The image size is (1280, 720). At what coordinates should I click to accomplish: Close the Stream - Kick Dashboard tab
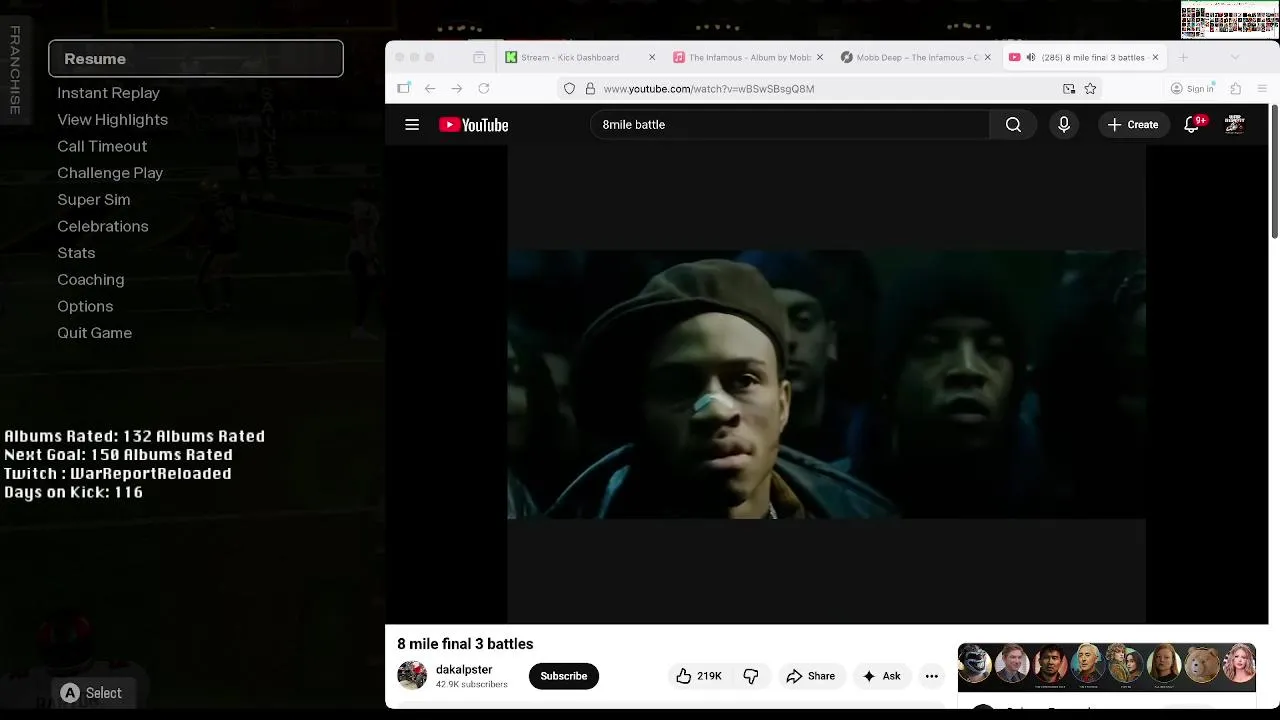[652, 58]
